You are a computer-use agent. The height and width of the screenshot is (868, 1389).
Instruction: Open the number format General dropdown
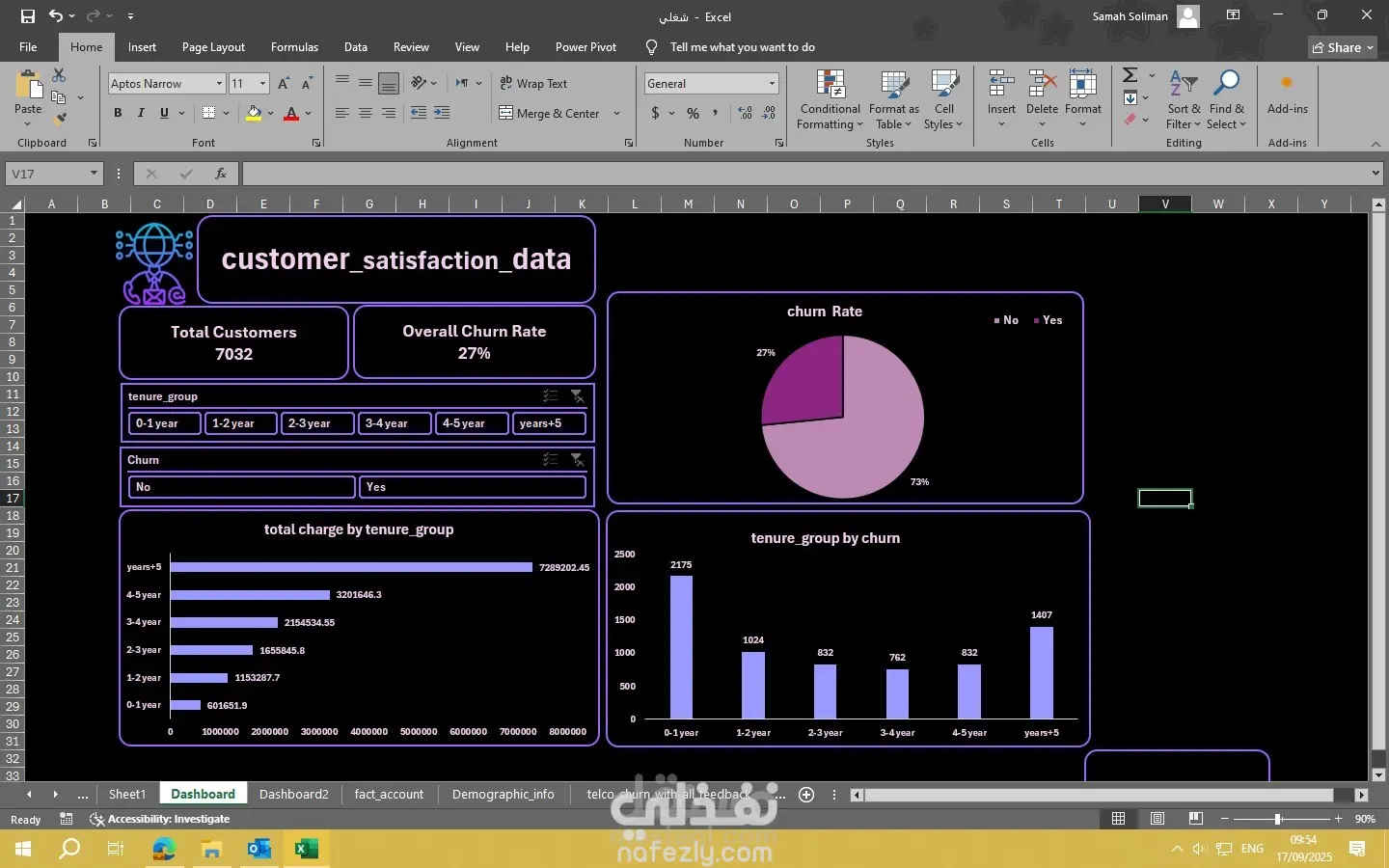(772, 84)
